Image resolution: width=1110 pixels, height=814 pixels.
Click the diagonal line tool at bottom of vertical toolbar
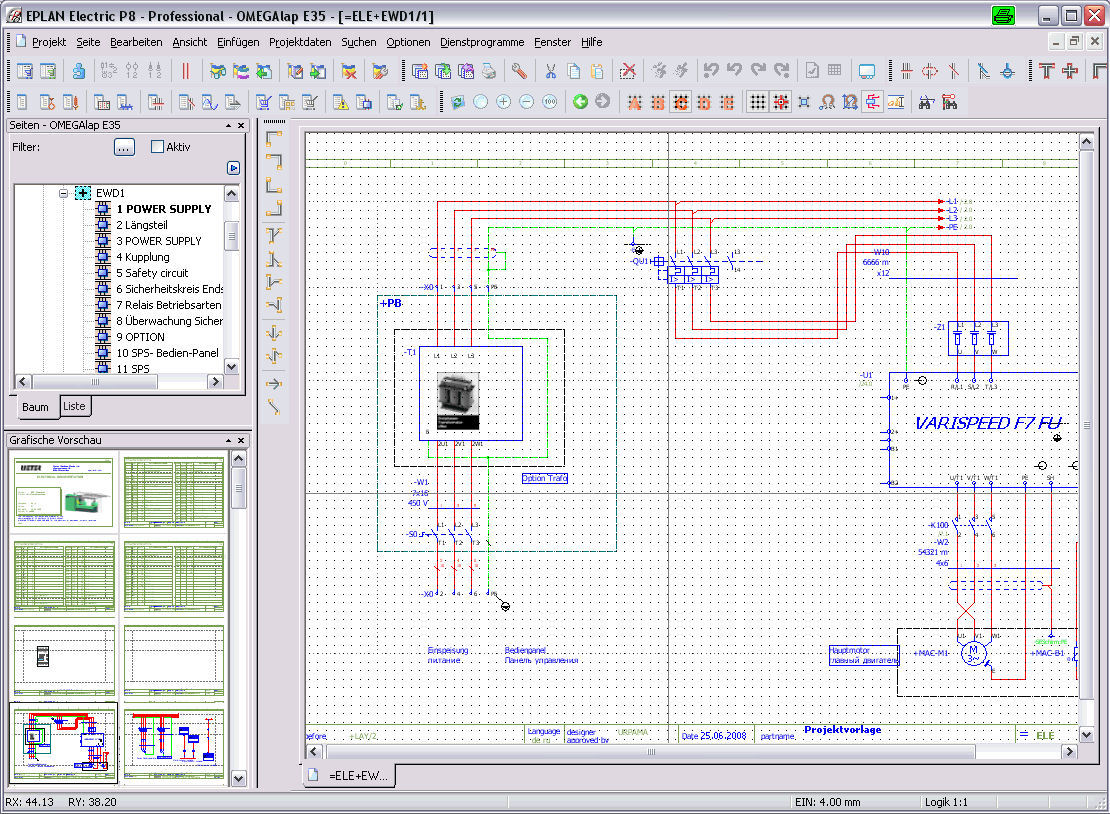(x=274, y=406)
